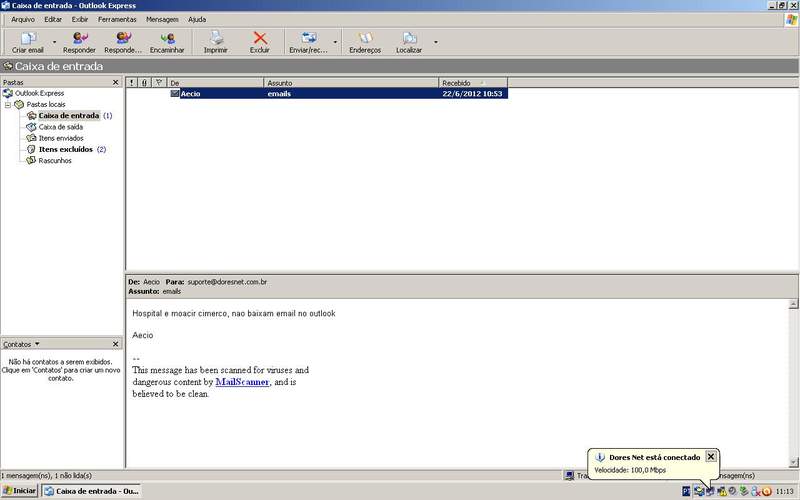Collapse the Pastas locais tree node

(x=8, y=105)
